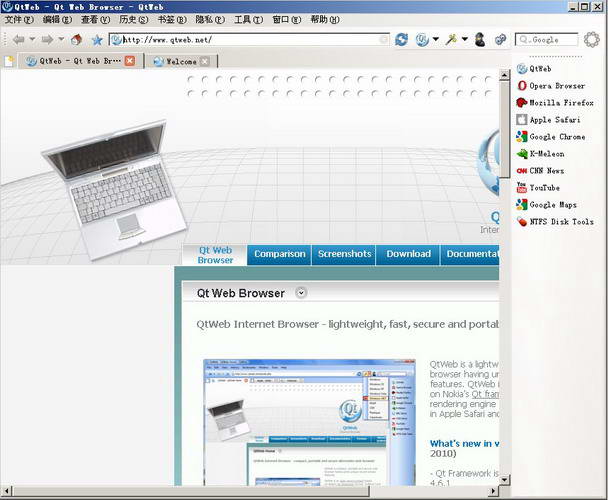Open the 隐私(P) menu
The width and height of the screenshot is (608, 500).
tap(210, 19)
